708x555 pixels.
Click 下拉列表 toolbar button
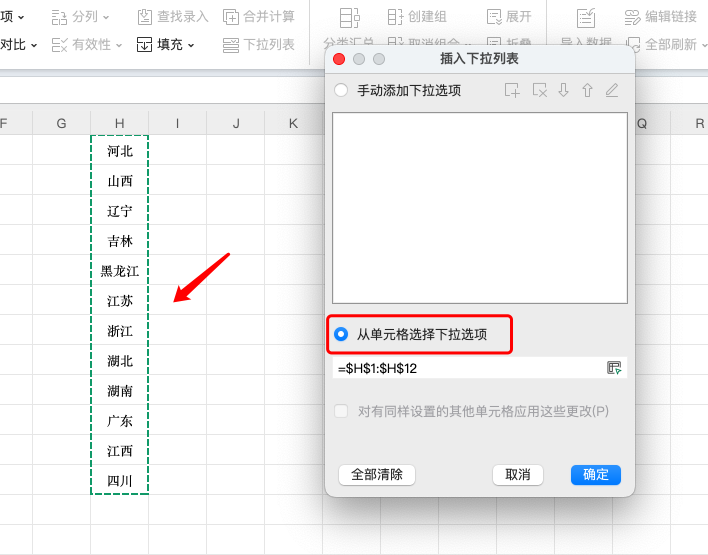[x=259, y=45]
